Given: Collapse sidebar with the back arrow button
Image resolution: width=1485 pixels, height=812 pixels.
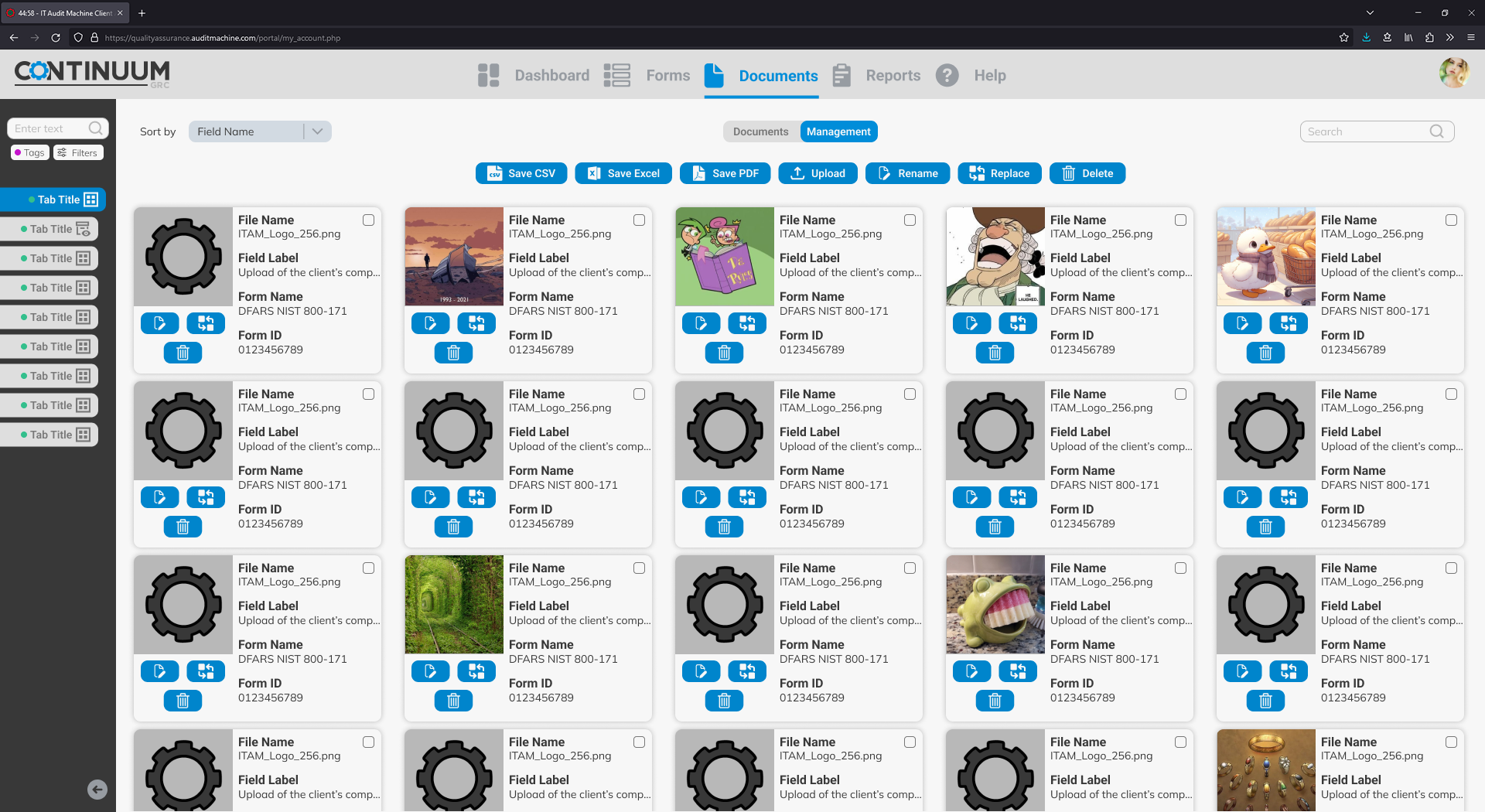Looking at the screenshot, I should 97,789.
